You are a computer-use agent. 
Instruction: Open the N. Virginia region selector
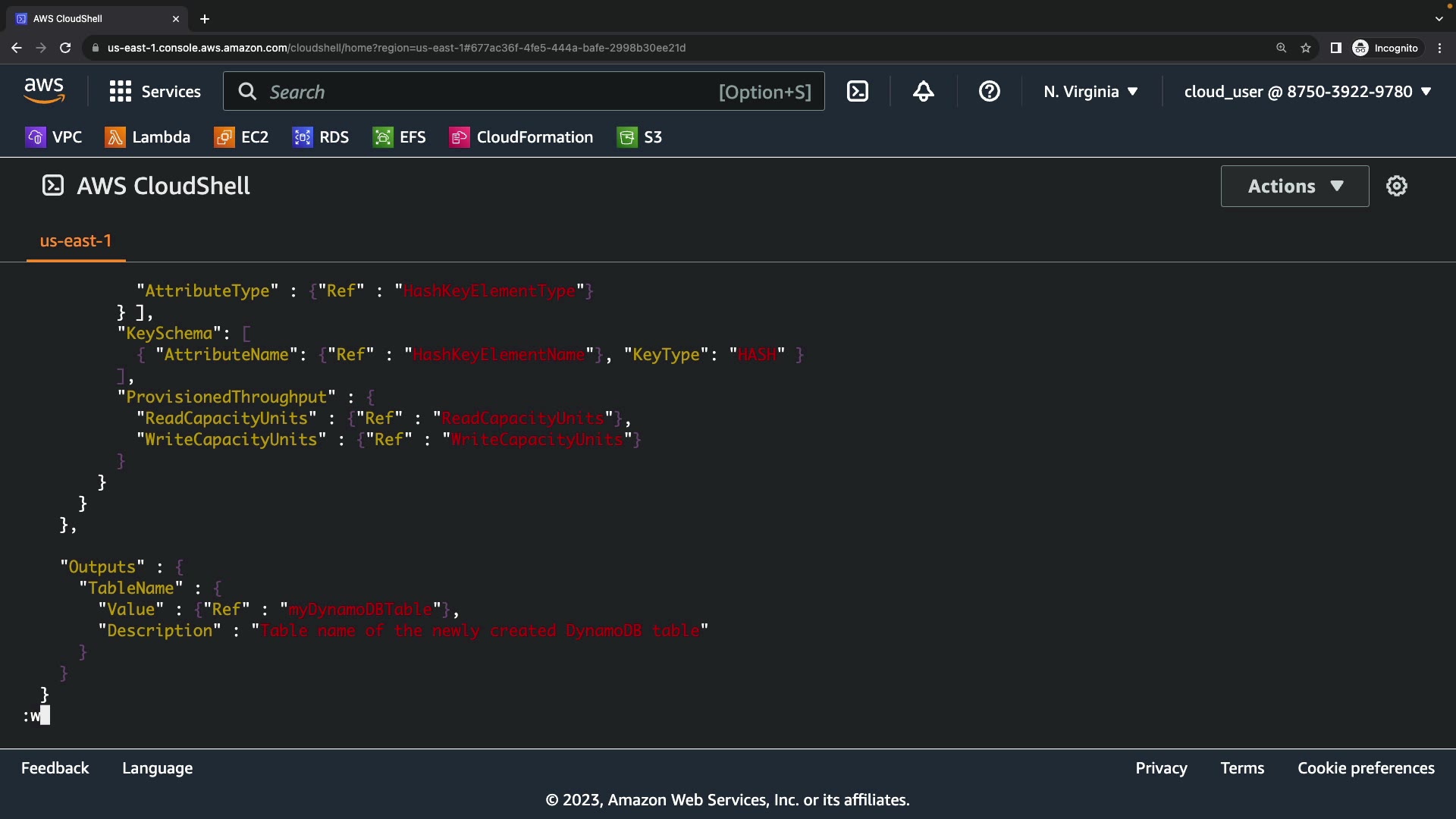click(1090, 92)
